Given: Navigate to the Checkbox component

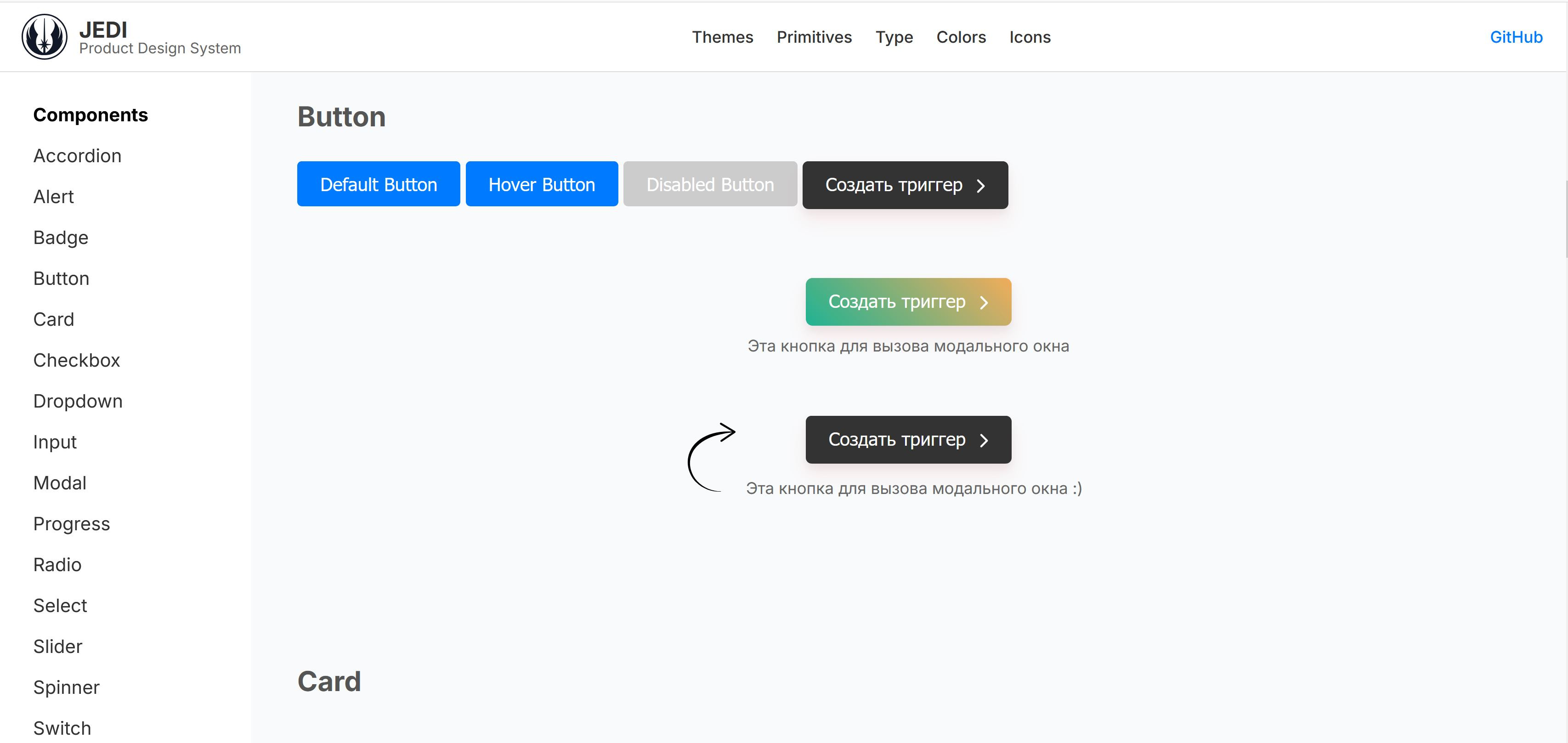Looking at the screenshot, I should [76, 360].
